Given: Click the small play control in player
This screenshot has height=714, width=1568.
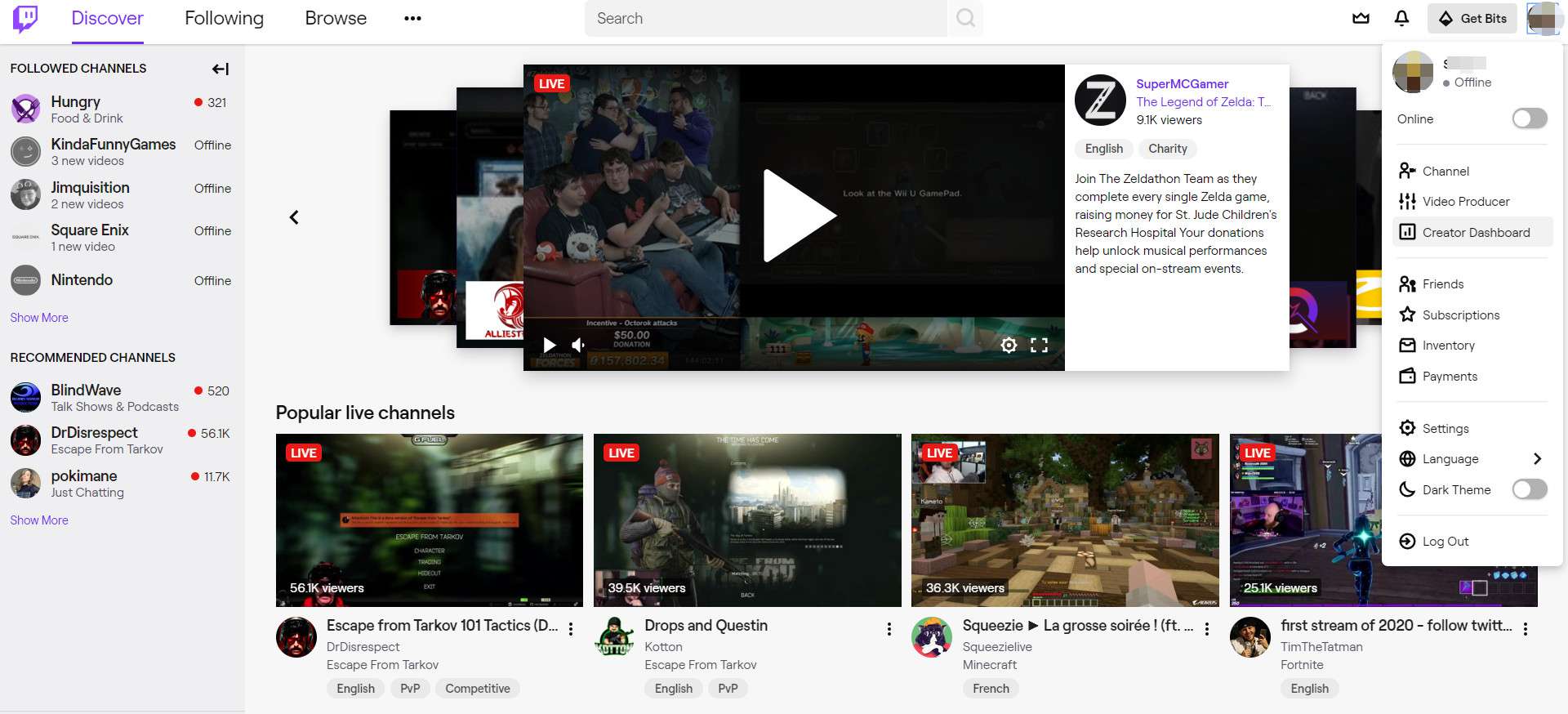Looking at the screenshot, I should [x=550, y=345].
